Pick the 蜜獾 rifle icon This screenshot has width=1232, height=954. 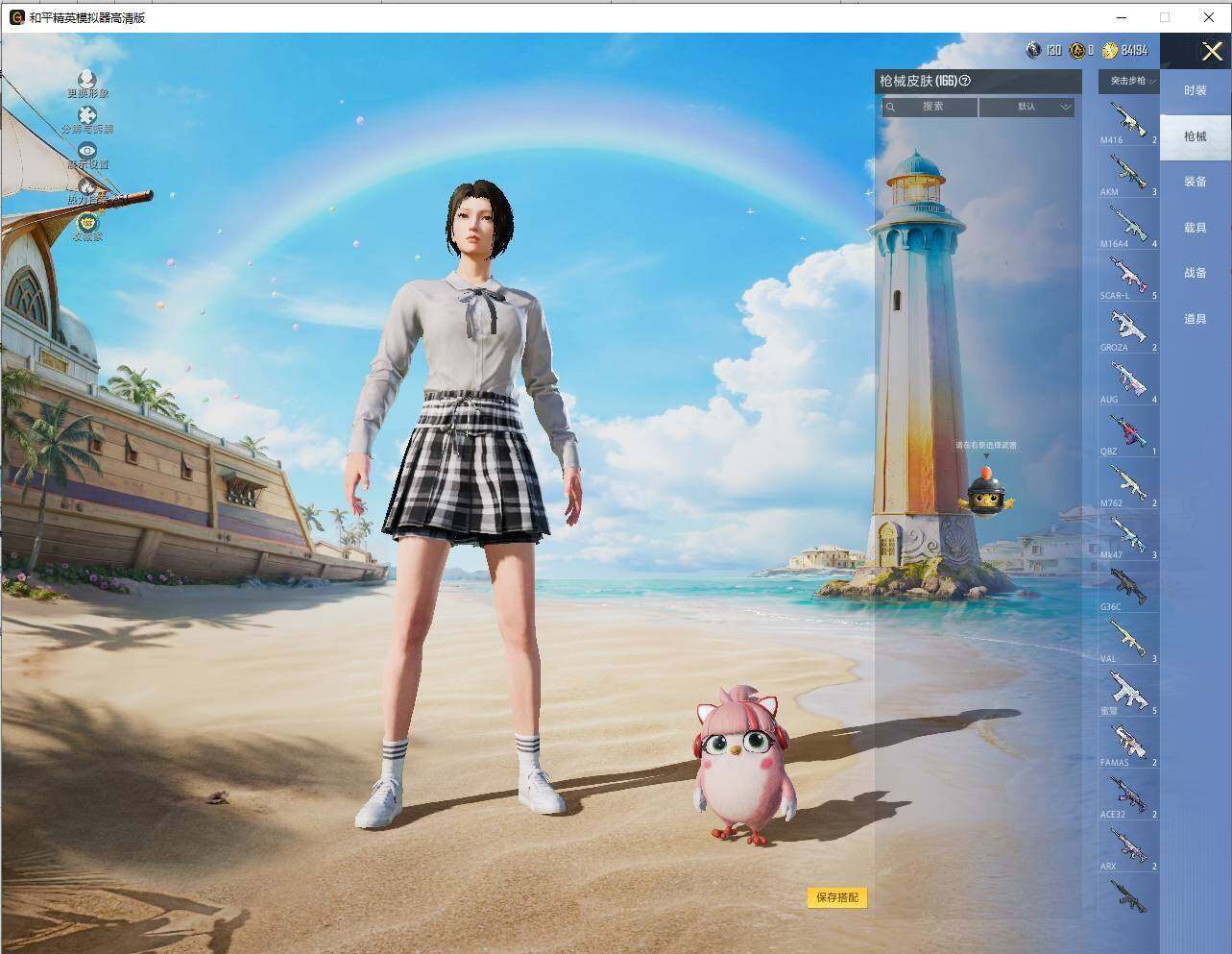click(x=1129, y=693)
